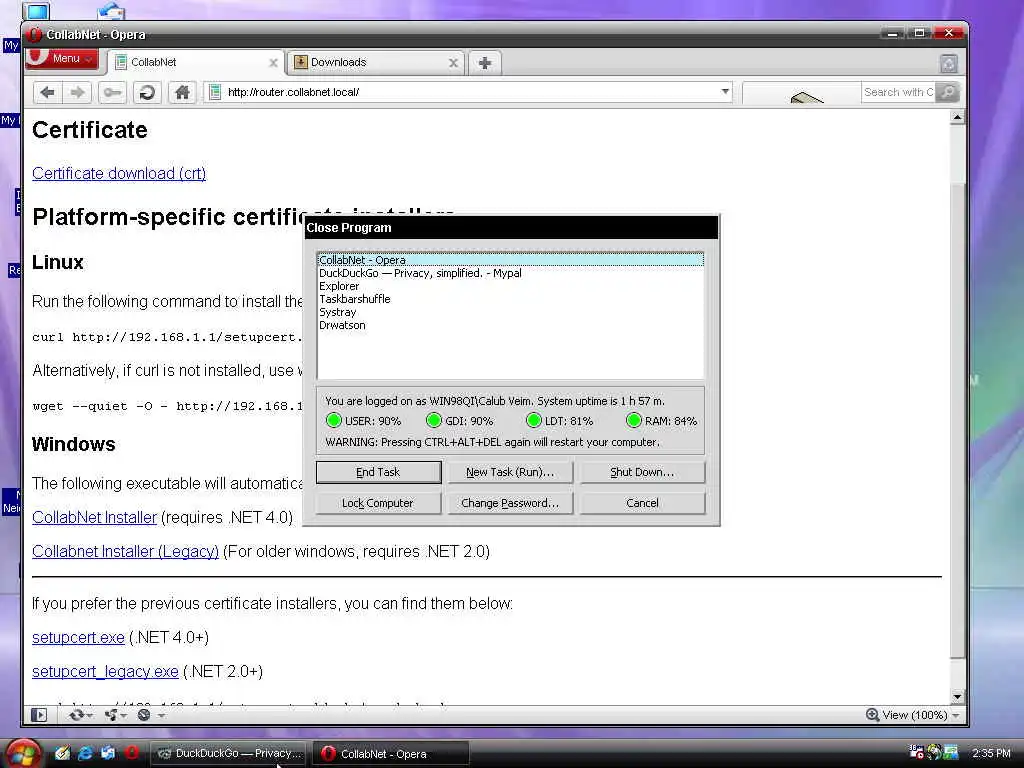
Task: Click the system tray clock
Action: [x=991, y=753]
